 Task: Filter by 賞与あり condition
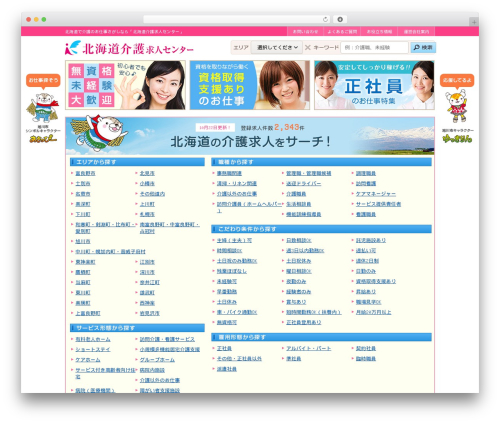coord(296,302)
